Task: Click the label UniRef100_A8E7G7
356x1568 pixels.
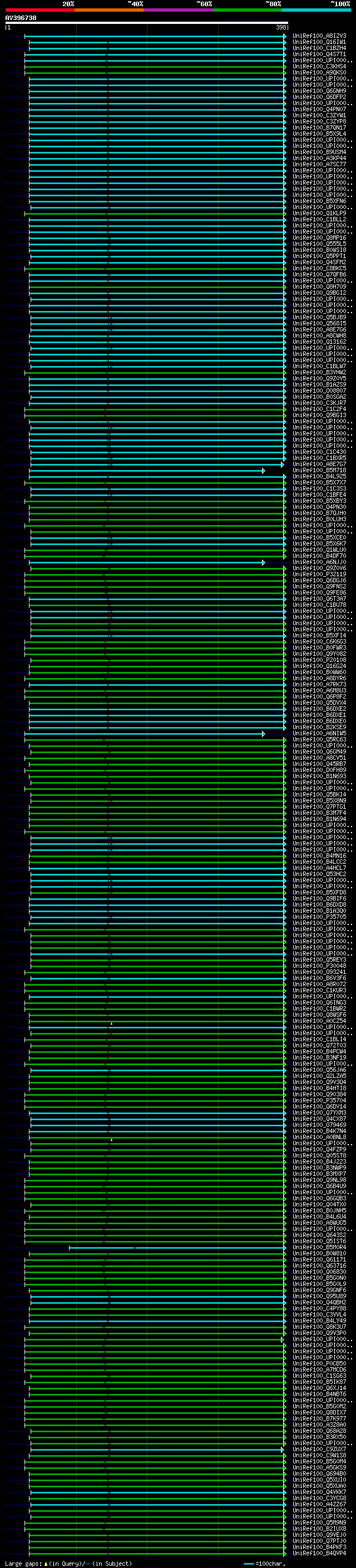Action: [x=319, y=464]
